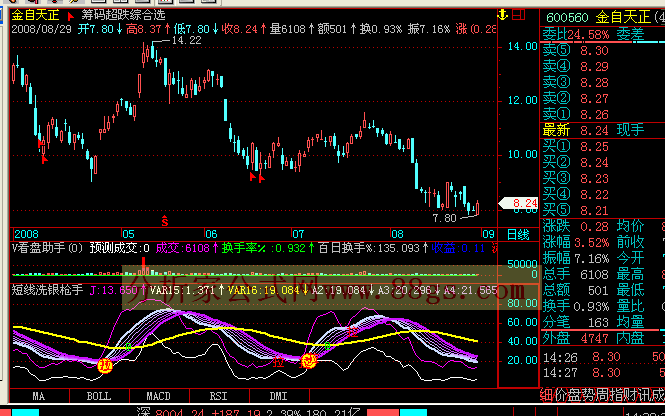Viewport: 665px width, 416px height.
Task: Click the 涨幅 3.52% value
Action: pos(592,243)
